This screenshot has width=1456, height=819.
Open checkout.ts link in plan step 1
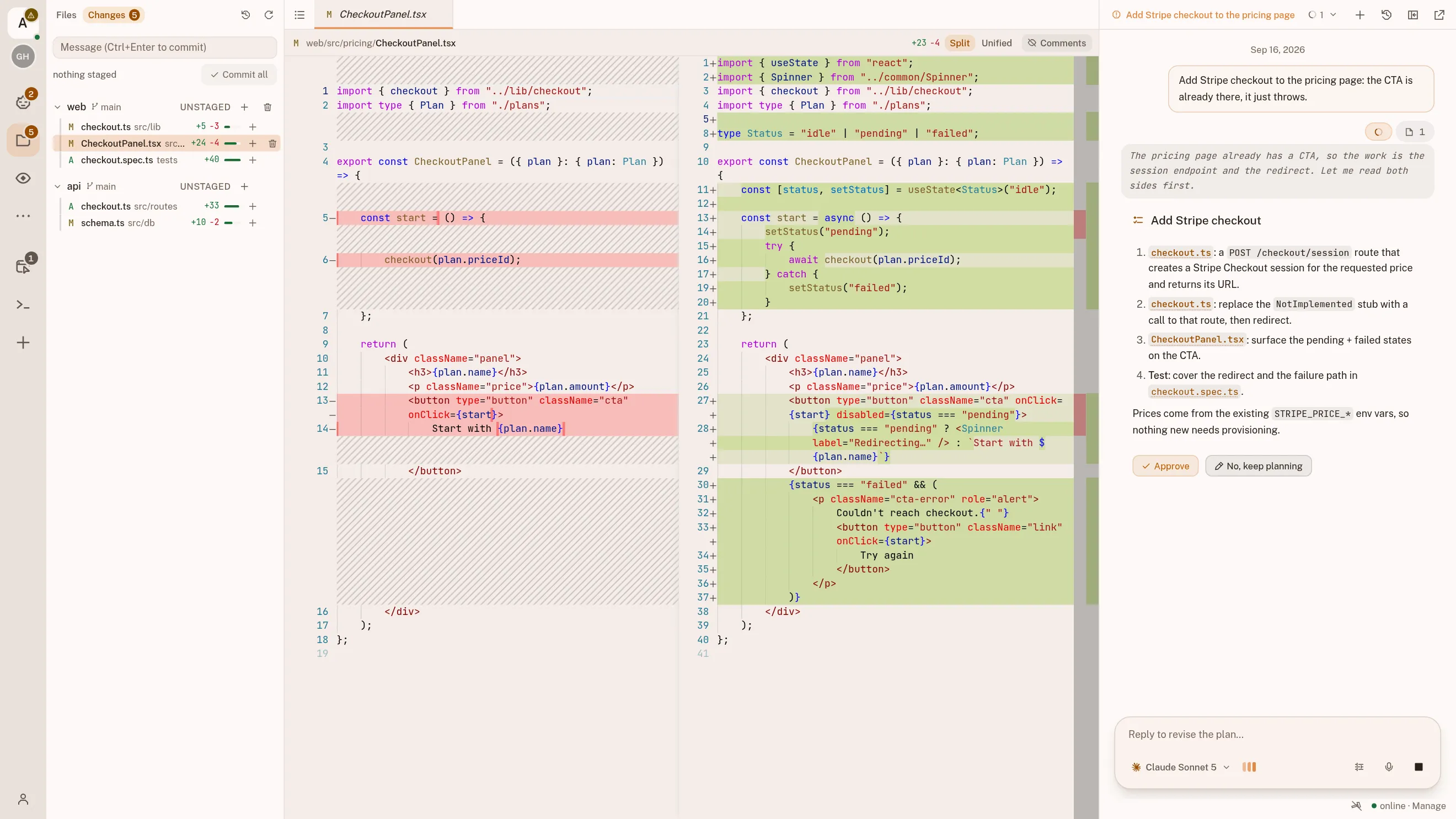point(1181,253)
